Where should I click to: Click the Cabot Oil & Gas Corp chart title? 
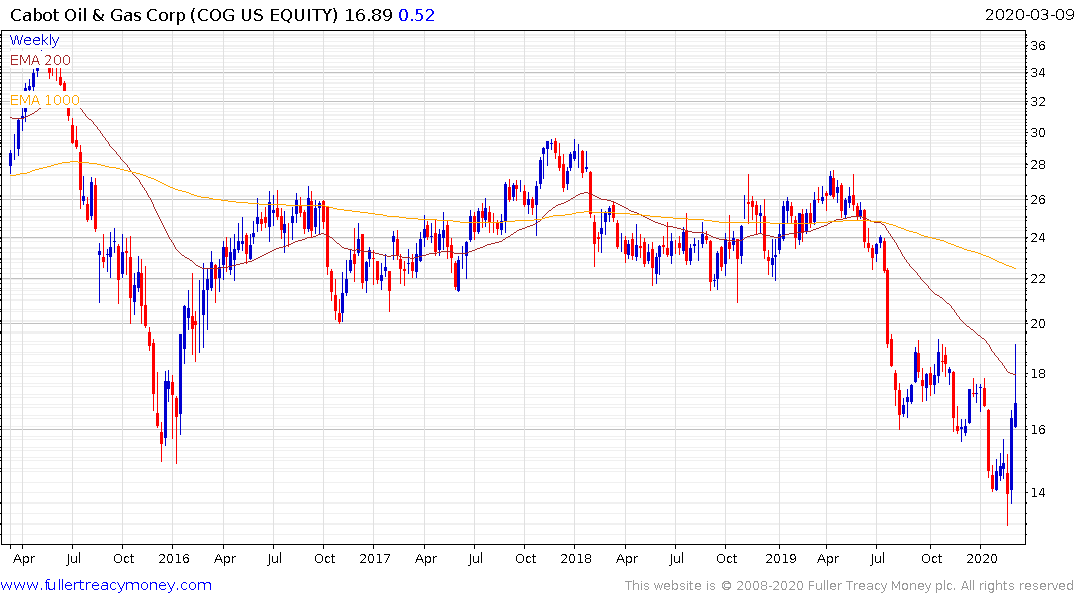174,15
